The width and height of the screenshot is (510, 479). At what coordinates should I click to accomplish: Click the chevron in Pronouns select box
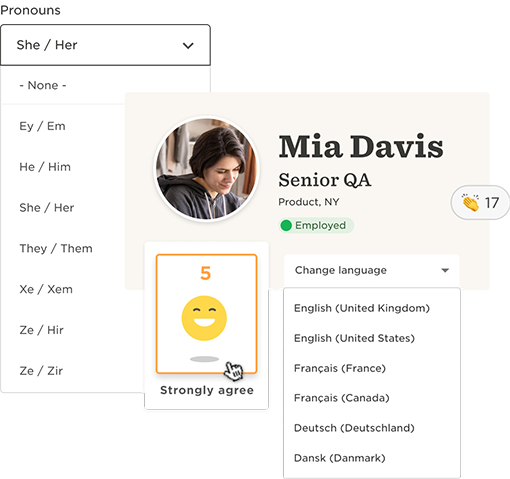[x=188, y=46]
